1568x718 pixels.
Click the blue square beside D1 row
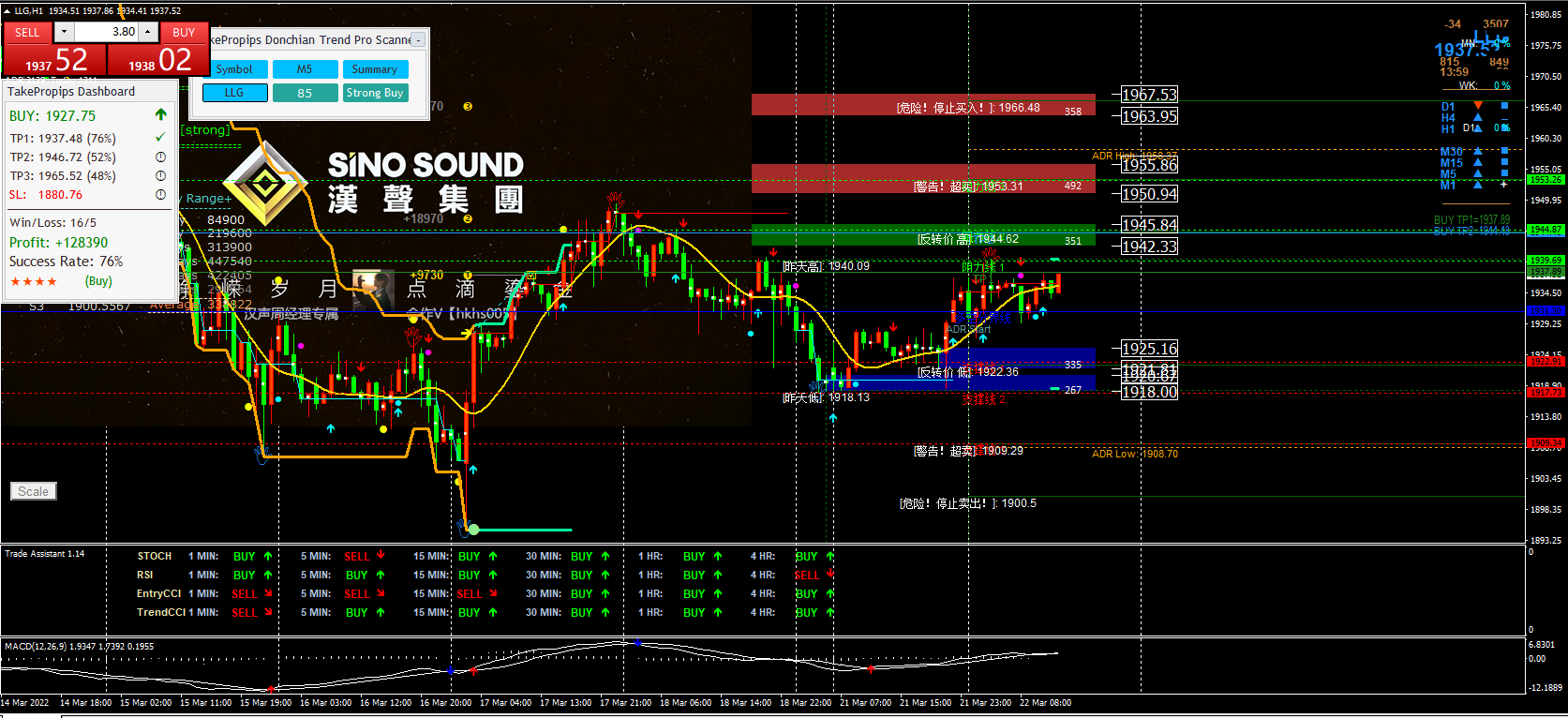click(x=1505, y=106)
